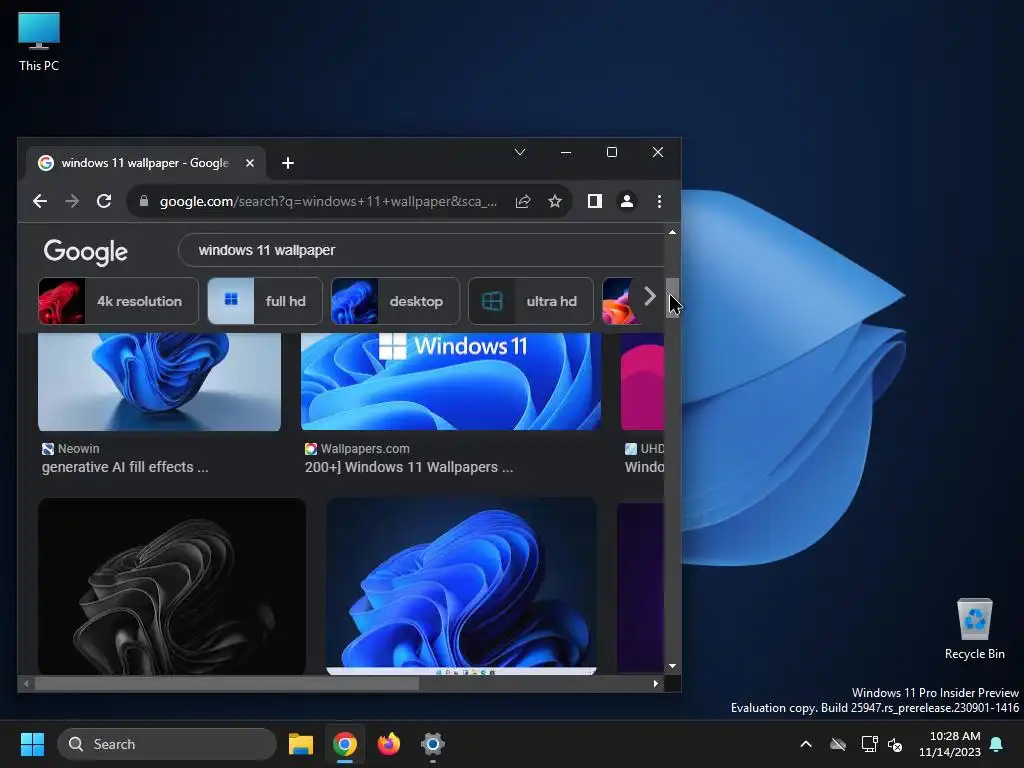The height and width of the screenshot is (768, 1024).
Task: Reload the Google search page
Action: pyautogui.click(x=104, y=201)
